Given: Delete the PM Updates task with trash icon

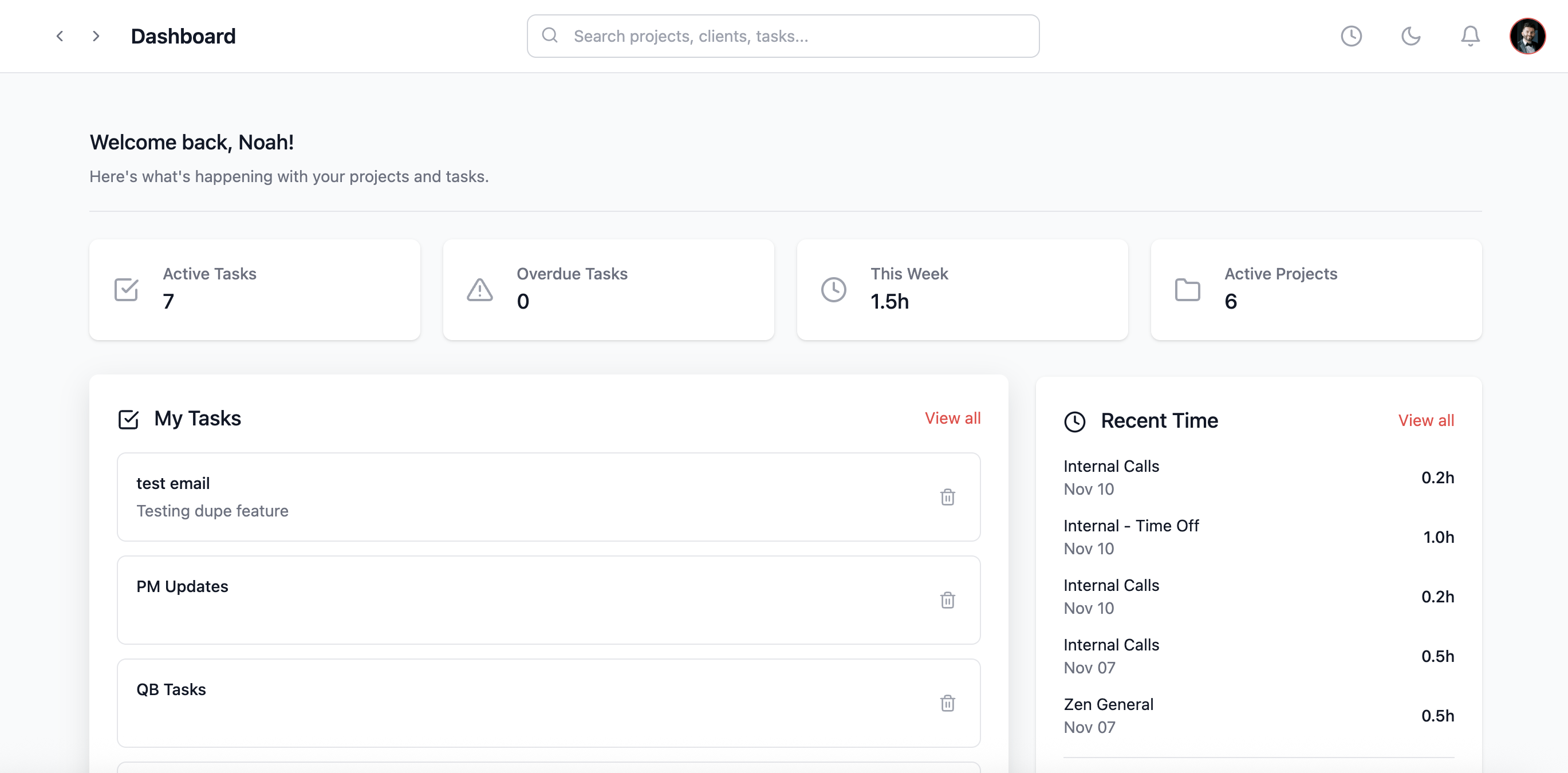Looking at the screenshot, I should [x=948, y=600].
